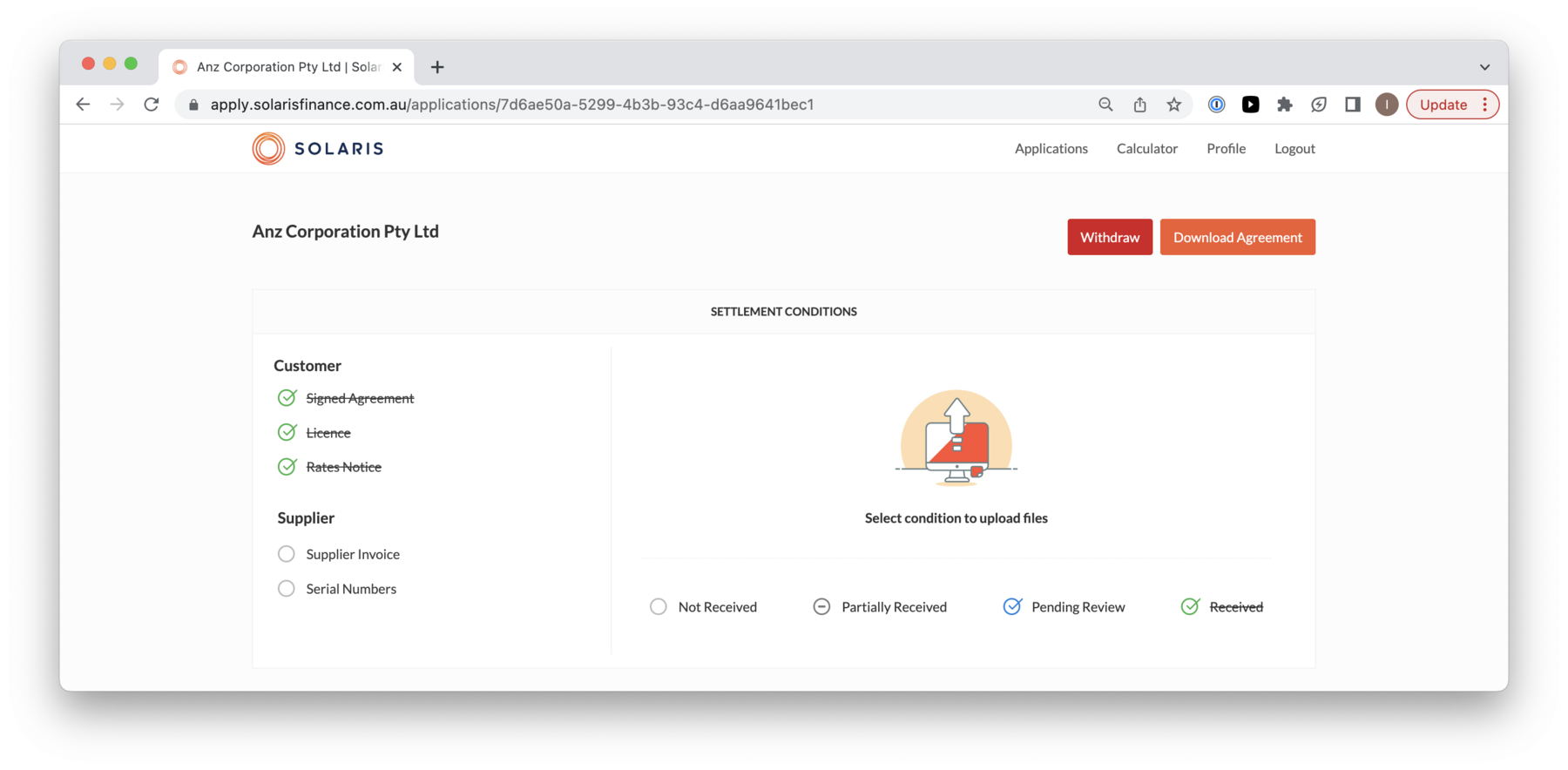
Task: Open a new browser tab
Action: click(437, 67)
